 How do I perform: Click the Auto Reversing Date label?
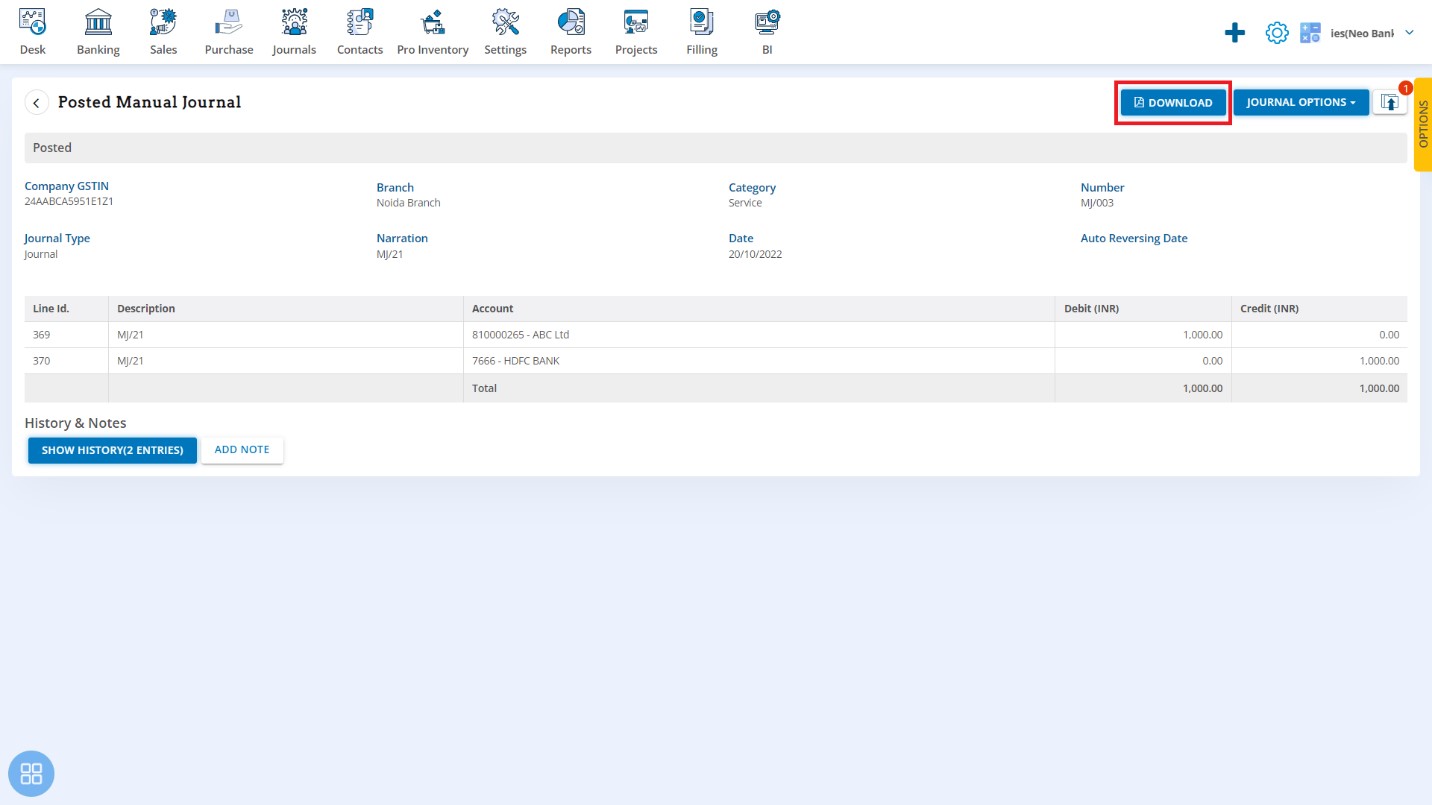point(1134,238)
